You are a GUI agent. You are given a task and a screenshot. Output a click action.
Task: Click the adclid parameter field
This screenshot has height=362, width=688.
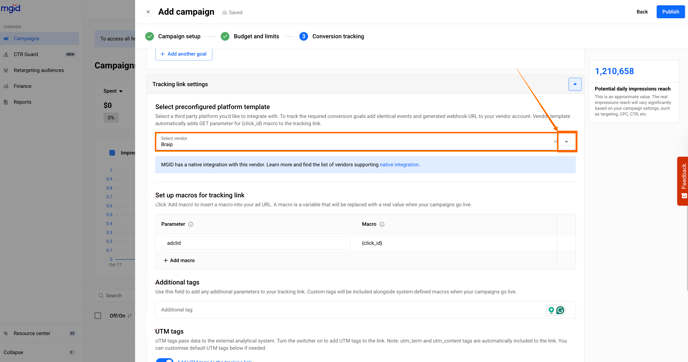tap(256, 243)
